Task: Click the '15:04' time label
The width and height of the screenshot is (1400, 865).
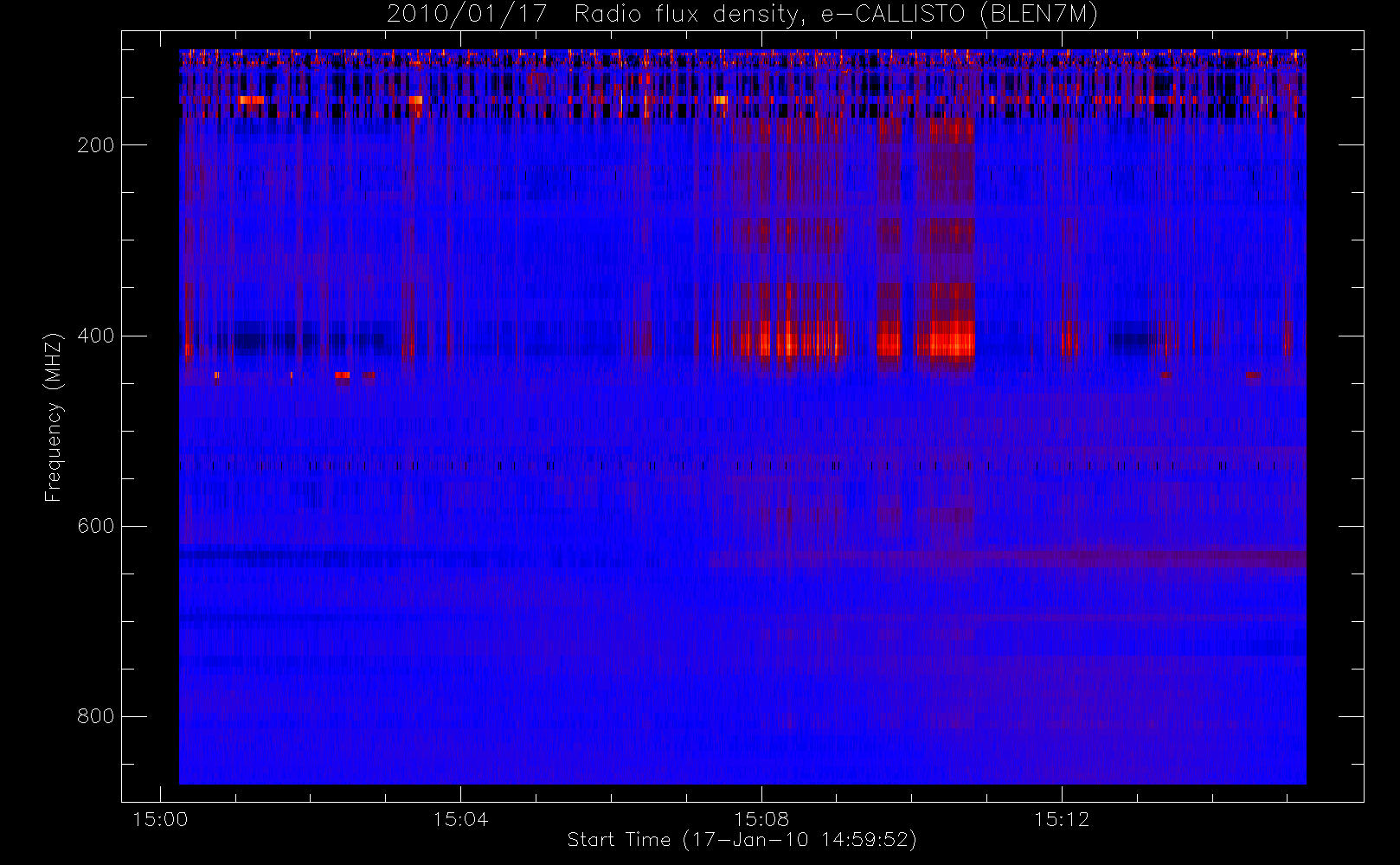Action: click(460, 818)
